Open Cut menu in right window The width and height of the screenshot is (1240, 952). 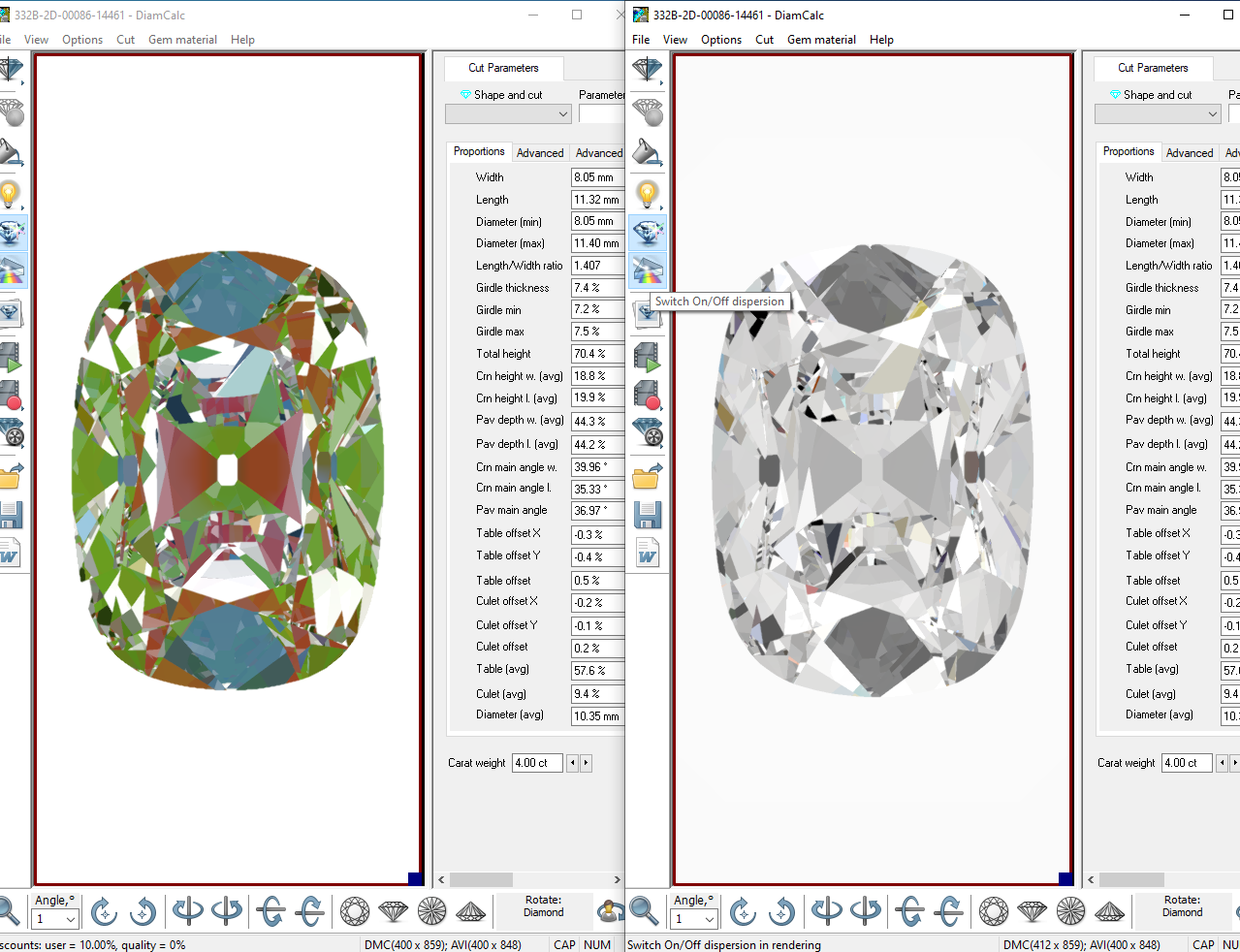[x=764, y=40]
